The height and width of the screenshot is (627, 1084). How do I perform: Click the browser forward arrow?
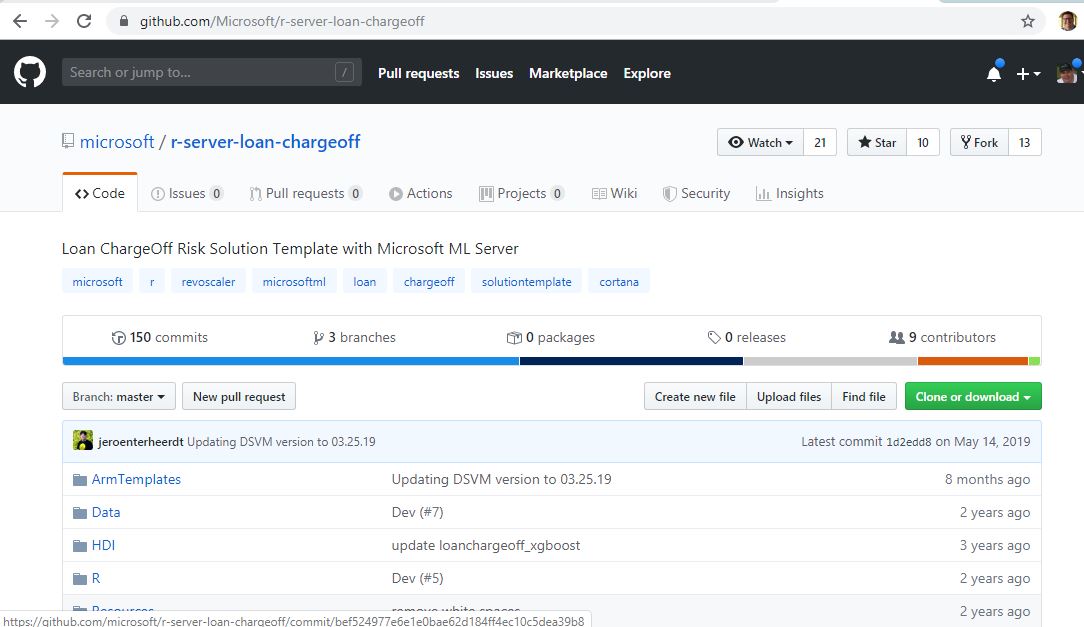coord(52,21)
